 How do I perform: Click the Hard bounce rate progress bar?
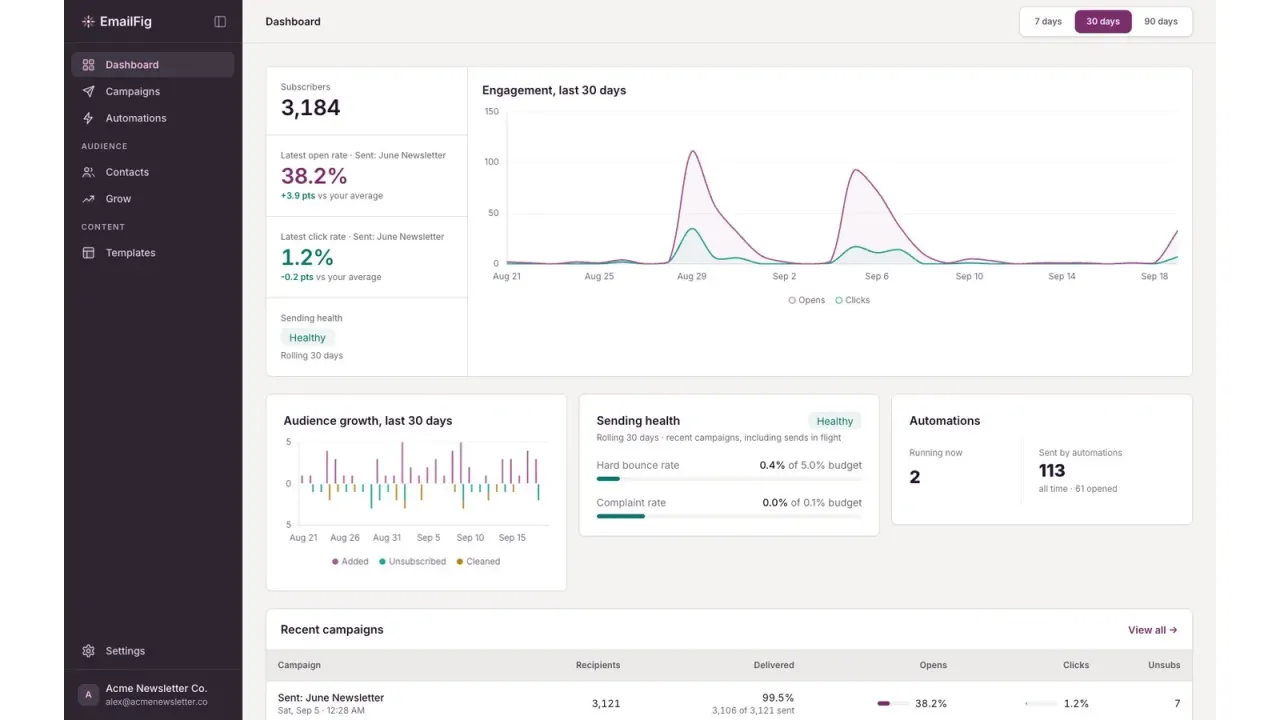[729, 479]
